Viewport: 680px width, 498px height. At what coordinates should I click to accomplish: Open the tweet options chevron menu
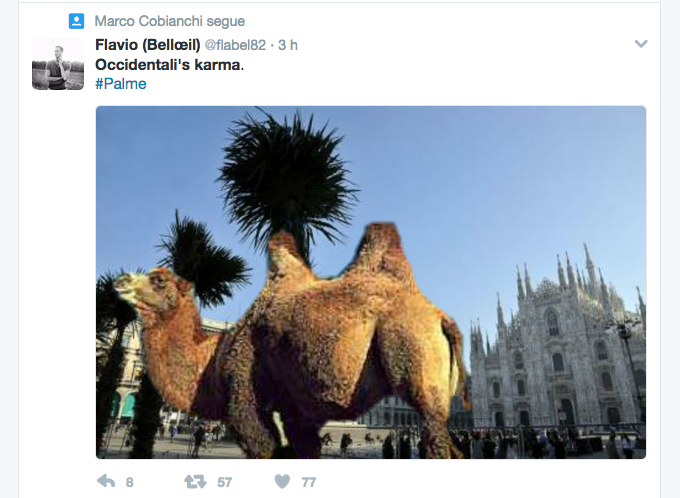641,43
